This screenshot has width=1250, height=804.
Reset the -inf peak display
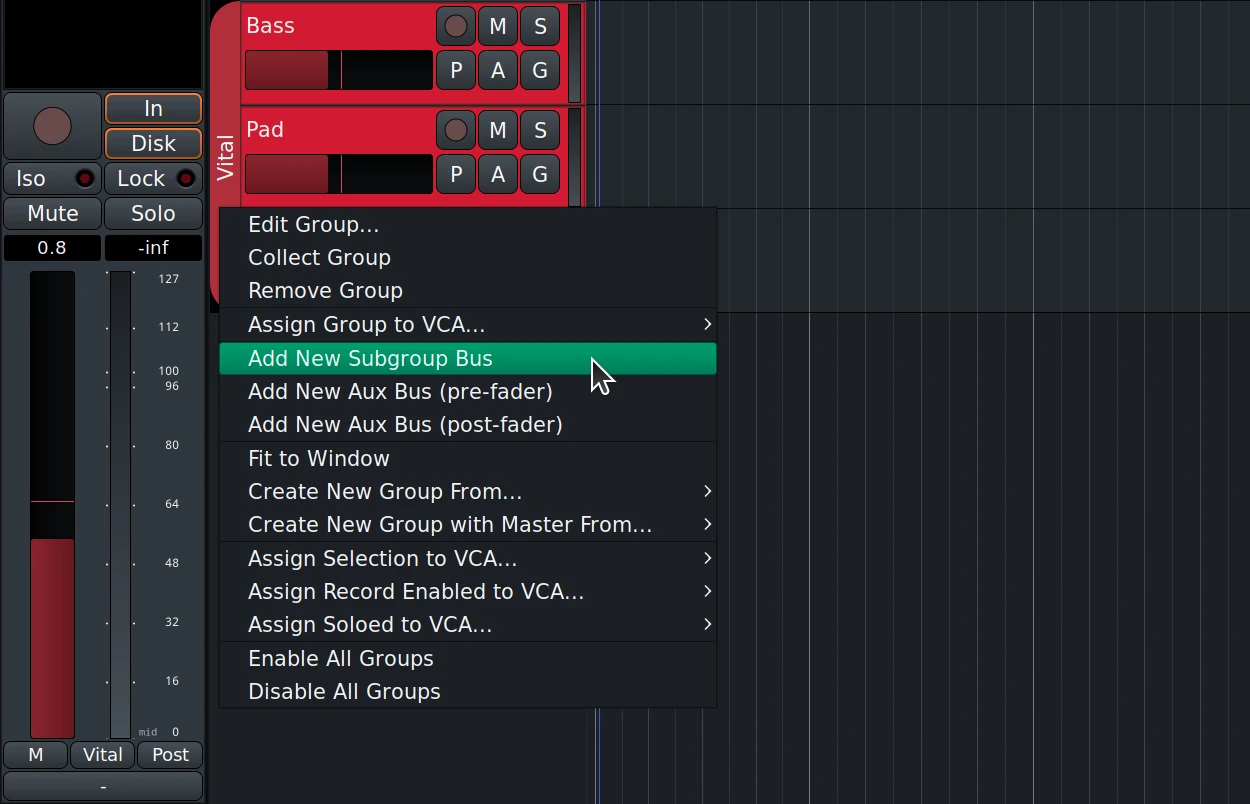[153, 247]
